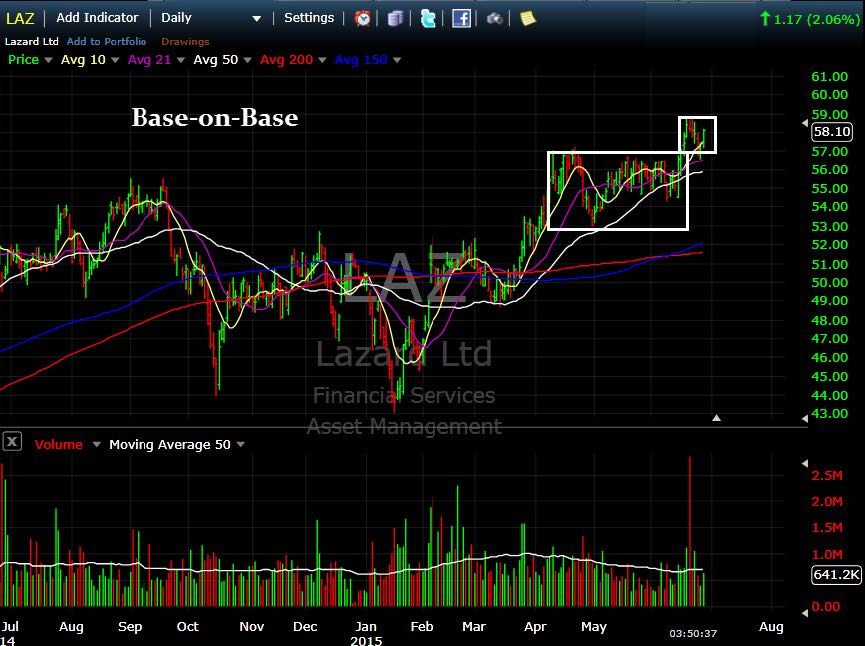Screen dimensions: 865x646
Task: Click the white up-triangle marker under the price chart
Action: [x=716, y=418]
